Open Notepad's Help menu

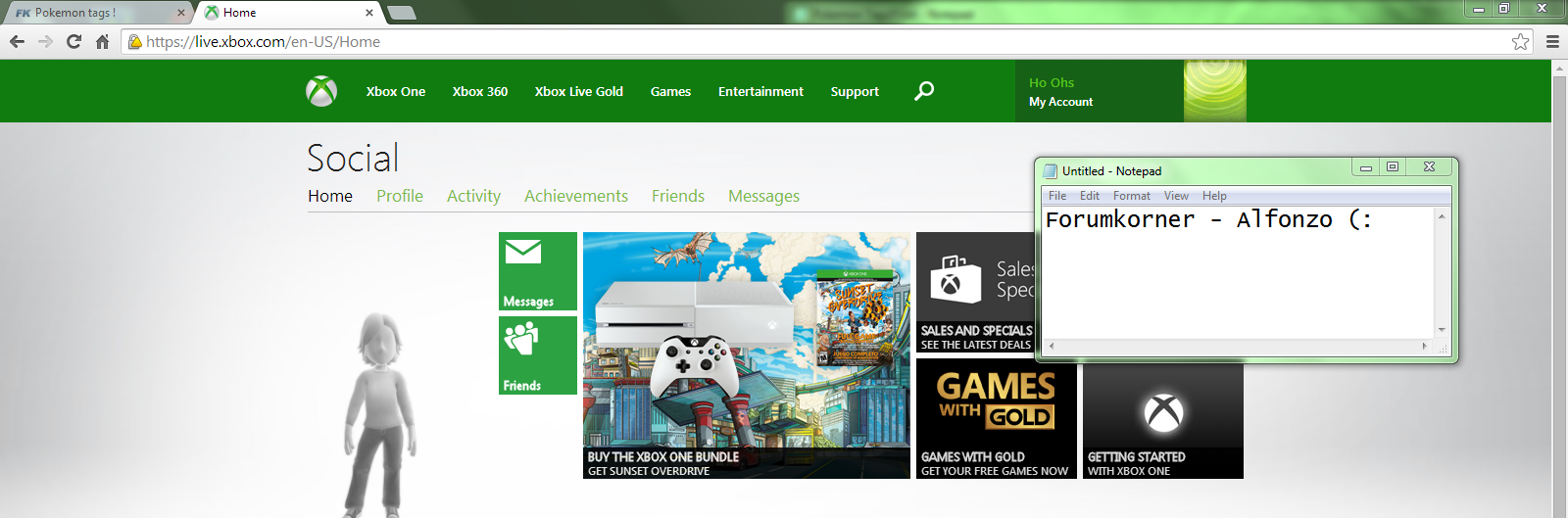click(x=1214, y=196)
